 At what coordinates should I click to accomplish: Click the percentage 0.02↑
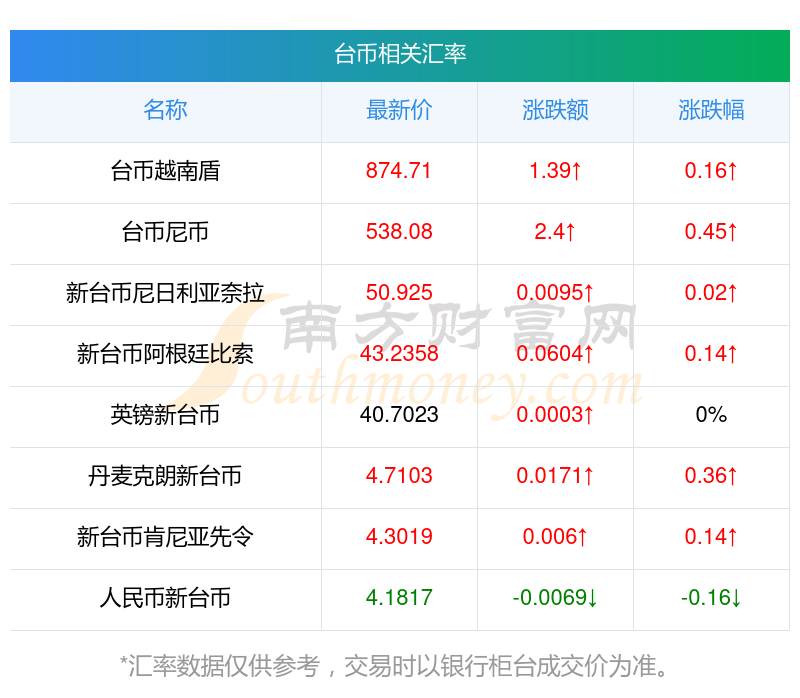point(711,293)
